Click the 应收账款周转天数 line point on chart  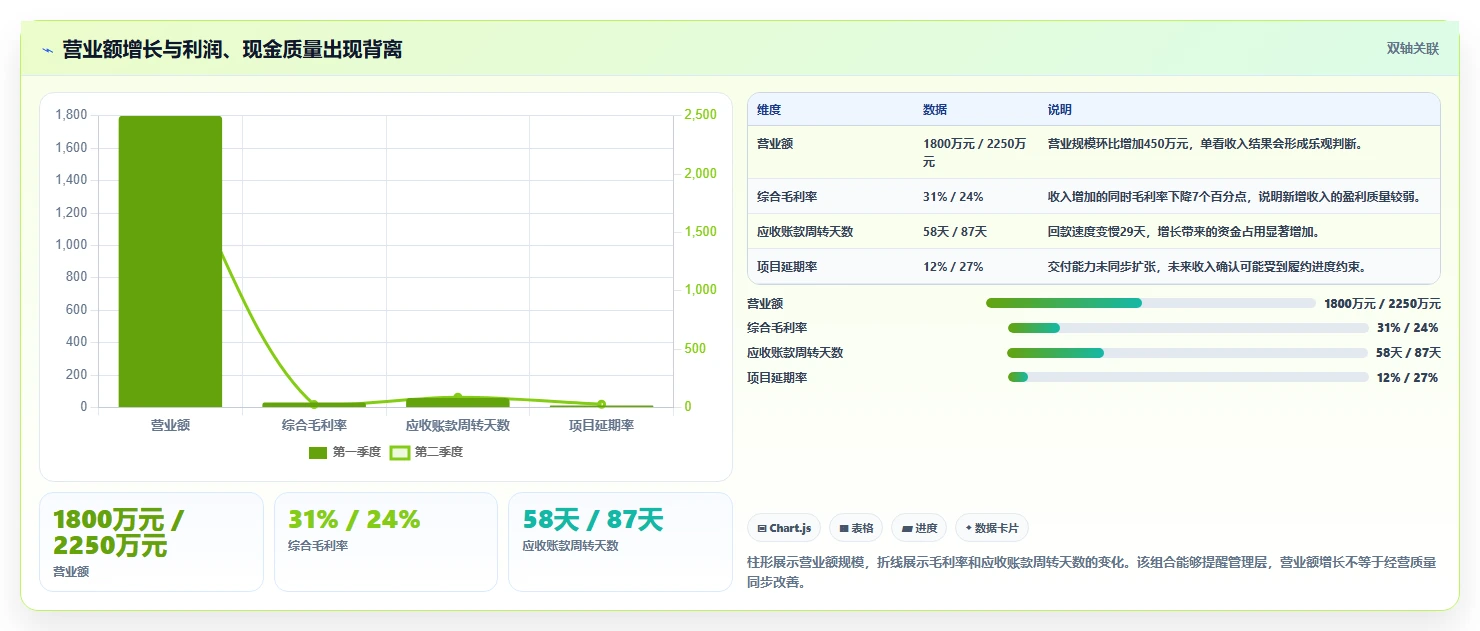tap(458, 398)
